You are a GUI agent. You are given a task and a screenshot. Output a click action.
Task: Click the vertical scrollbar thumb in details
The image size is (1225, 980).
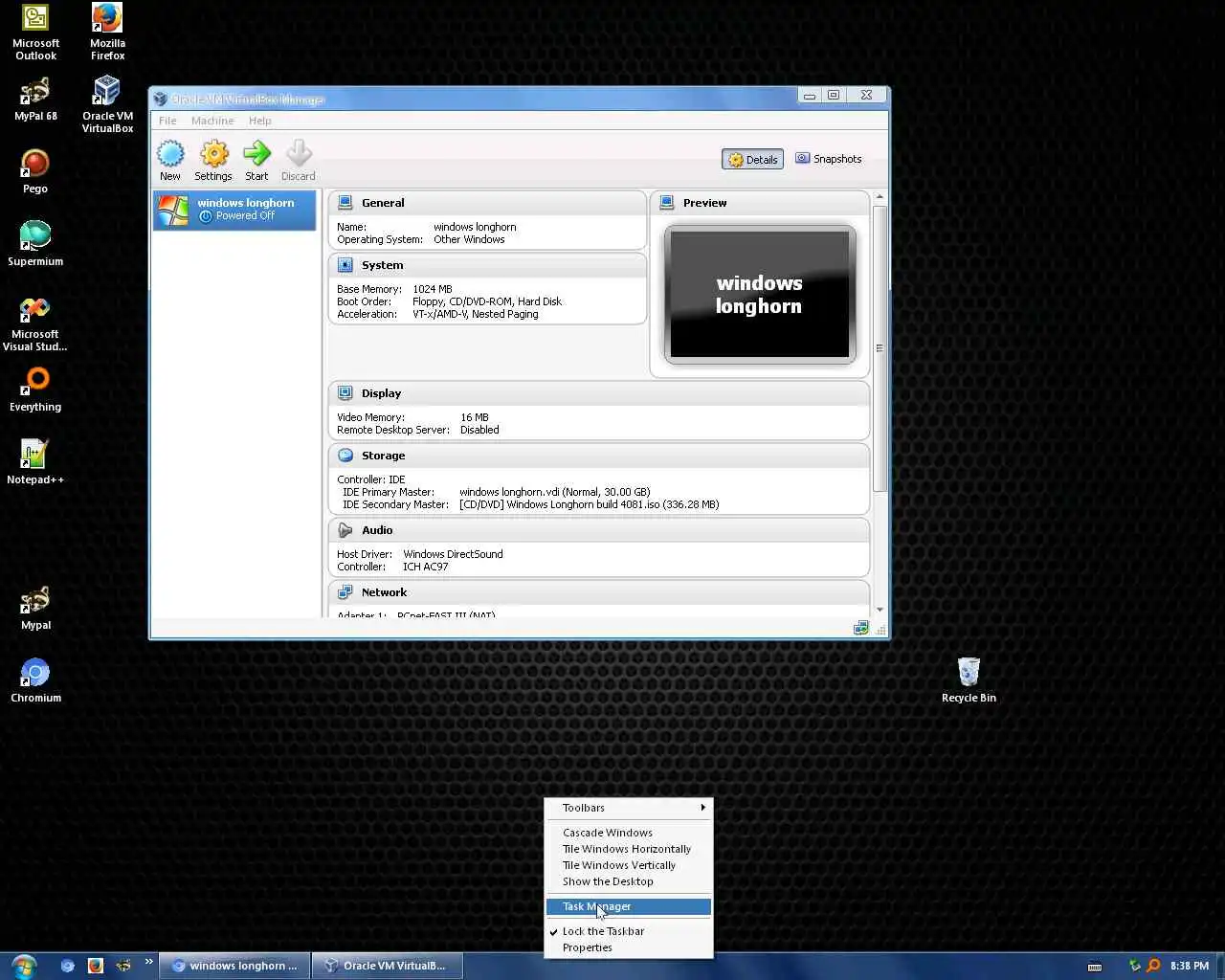(880, 348)
